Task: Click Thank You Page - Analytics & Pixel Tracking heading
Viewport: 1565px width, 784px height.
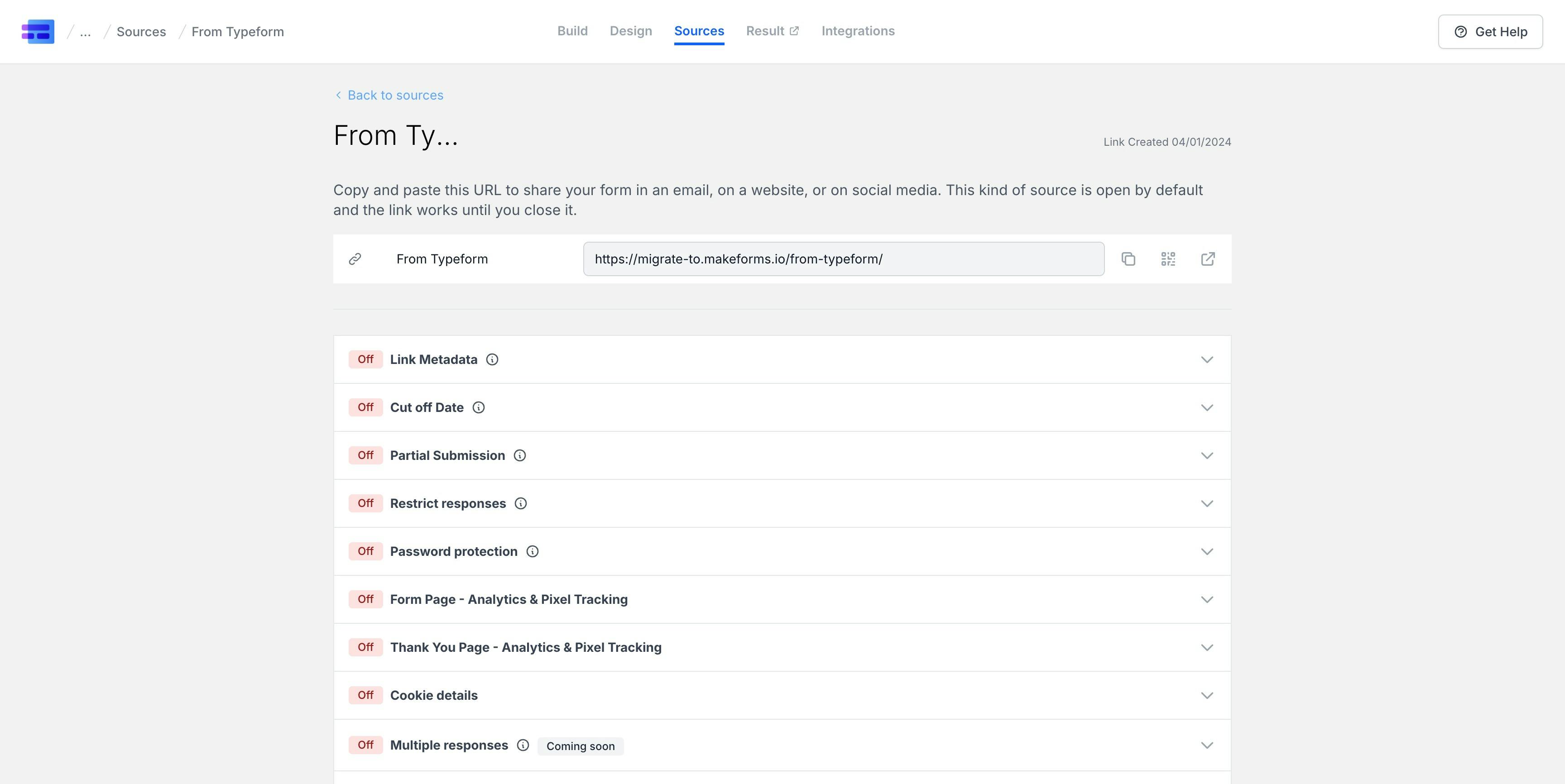Action: pyautogui.click(x=525, y=647)
